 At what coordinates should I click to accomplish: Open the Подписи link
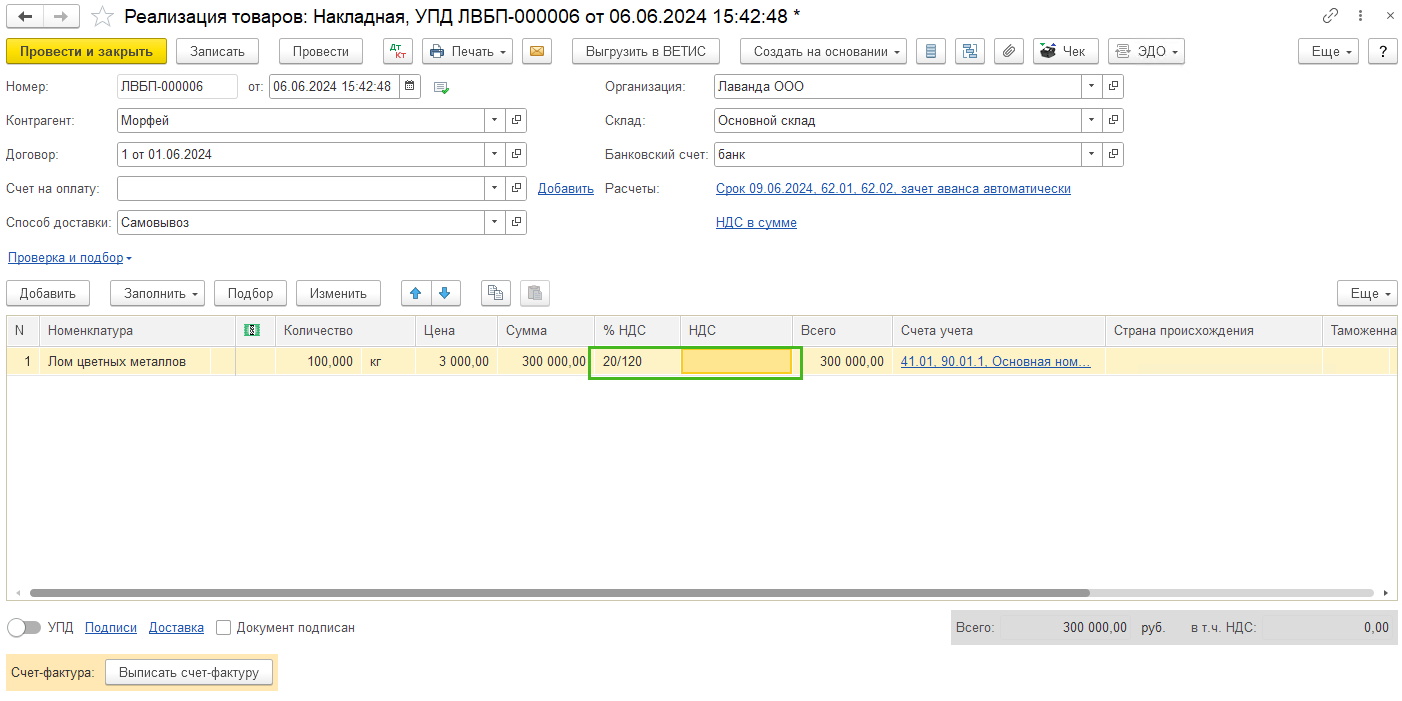click(x=111, y=628)
